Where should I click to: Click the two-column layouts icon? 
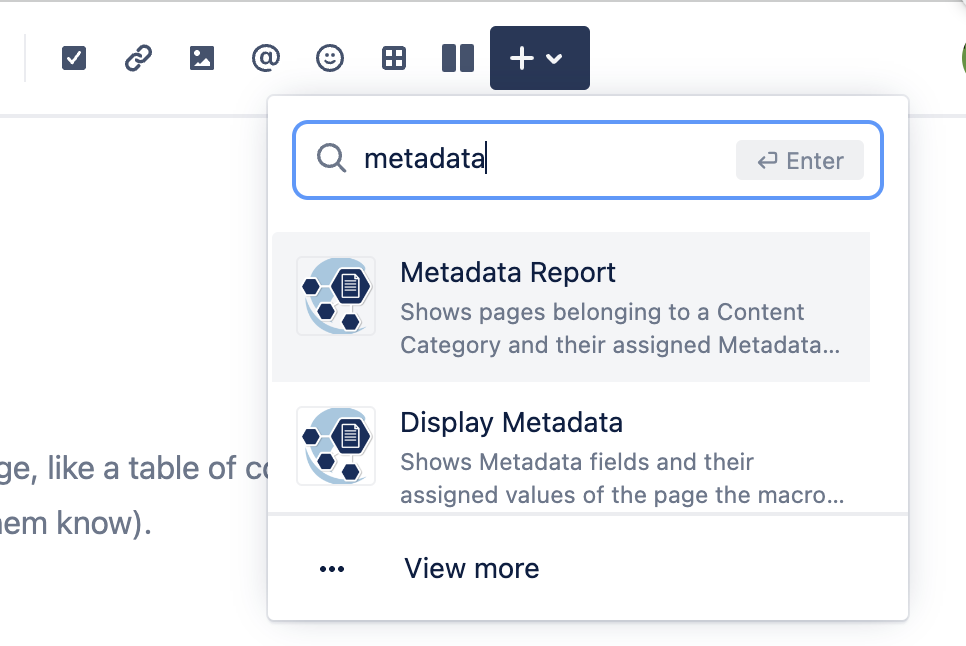coord(457,59)
